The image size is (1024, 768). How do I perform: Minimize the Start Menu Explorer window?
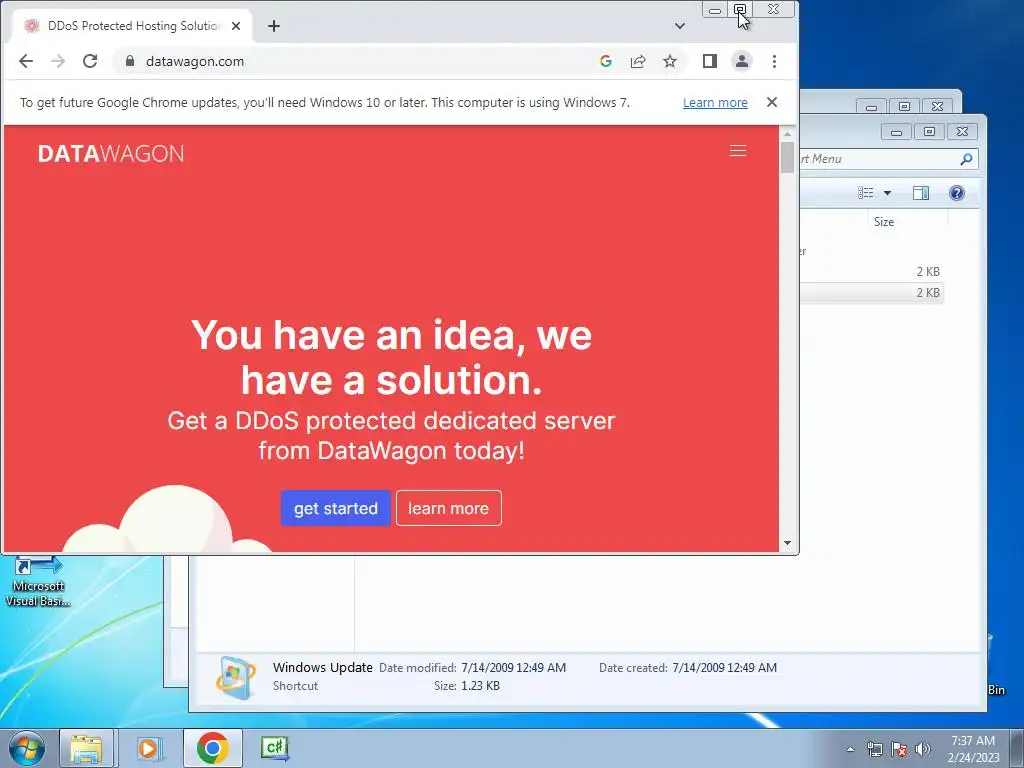click(x=897, y=132)
